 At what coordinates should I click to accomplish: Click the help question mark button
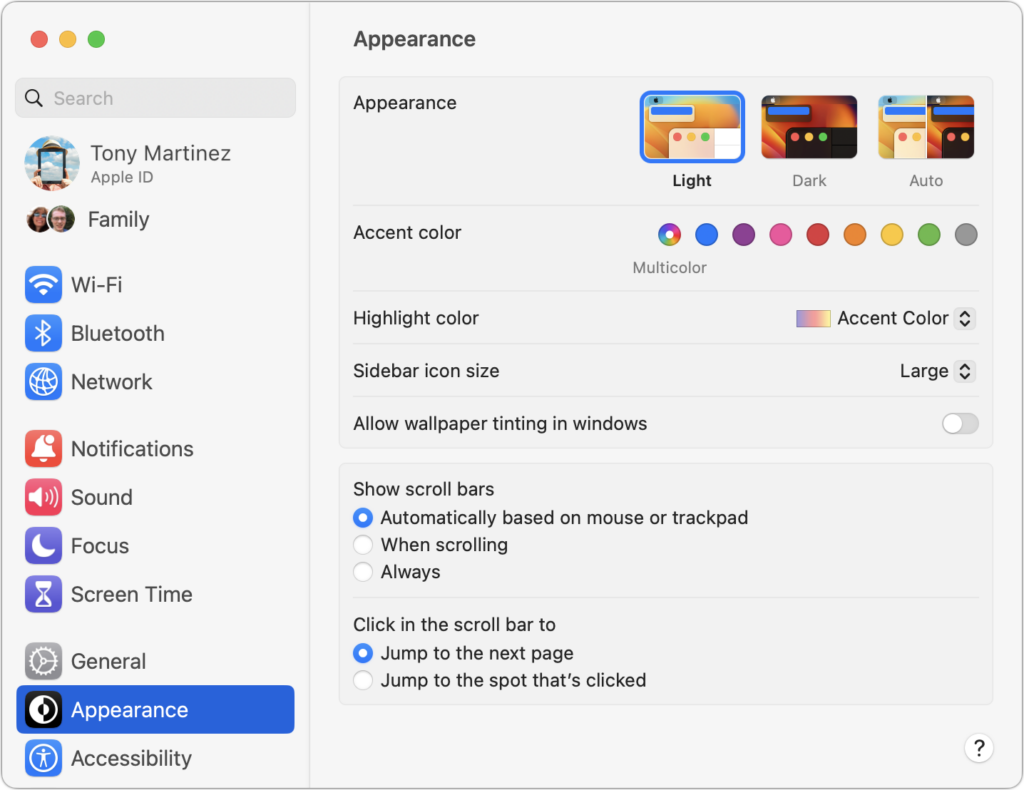(979, 748)
